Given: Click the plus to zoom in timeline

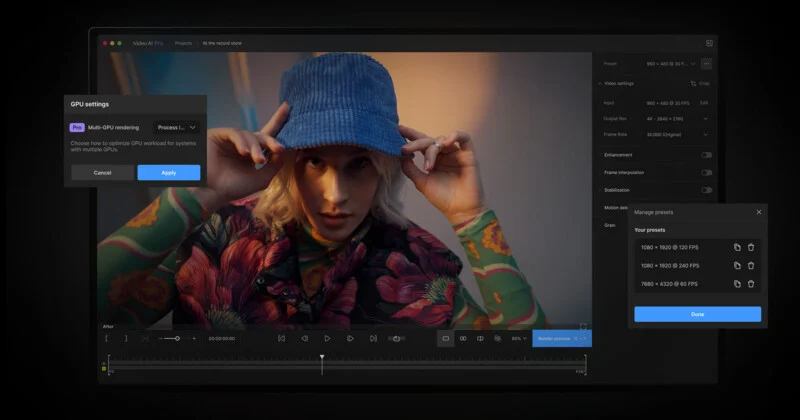Looking at the screenshot, I should tap(194, 338).
